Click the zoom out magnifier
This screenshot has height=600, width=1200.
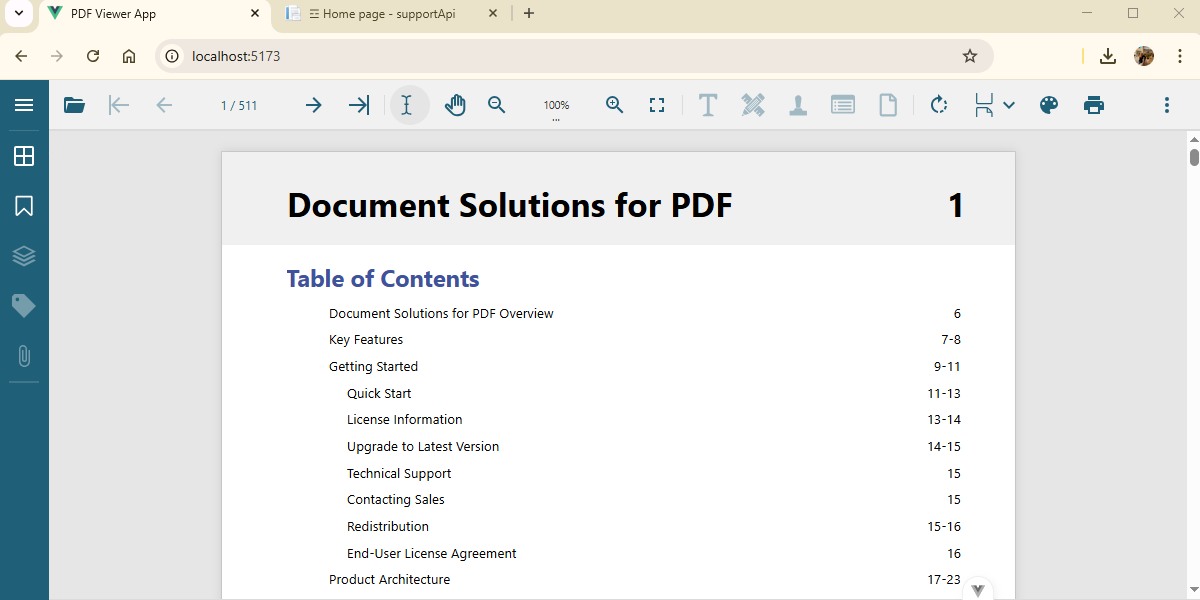tap(497, 105)
